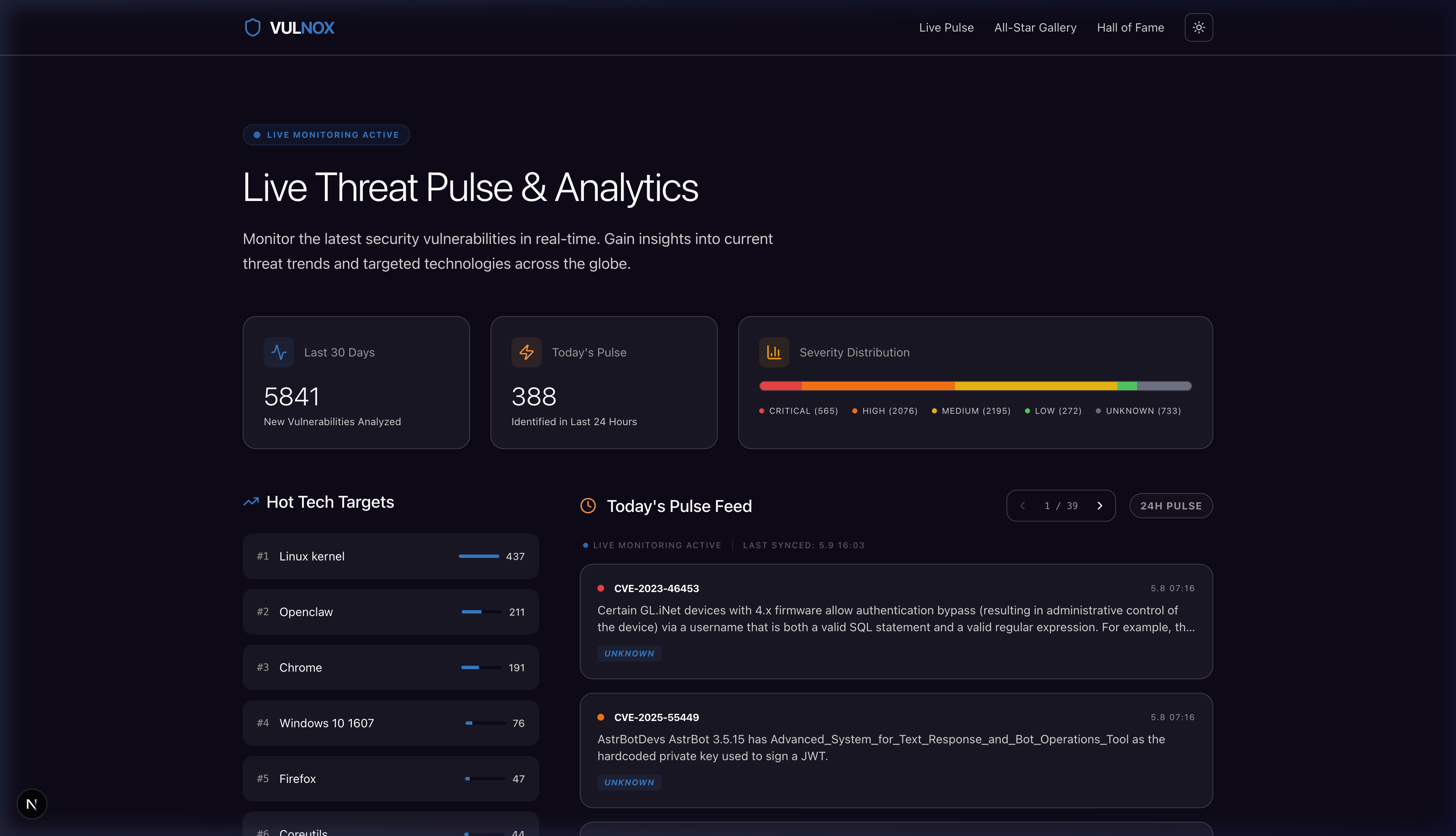1456x836 pixels.
Task: Go to previous feed page chevron
Action: click(x=1022, y=506)
